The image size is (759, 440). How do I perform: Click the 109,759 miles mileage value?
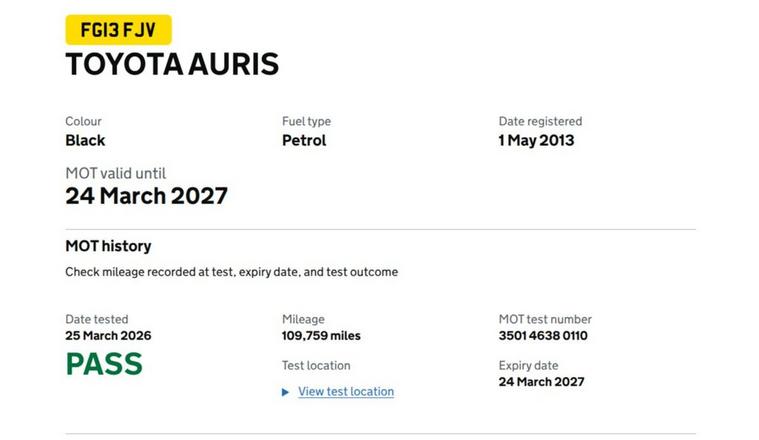(321, 336)
